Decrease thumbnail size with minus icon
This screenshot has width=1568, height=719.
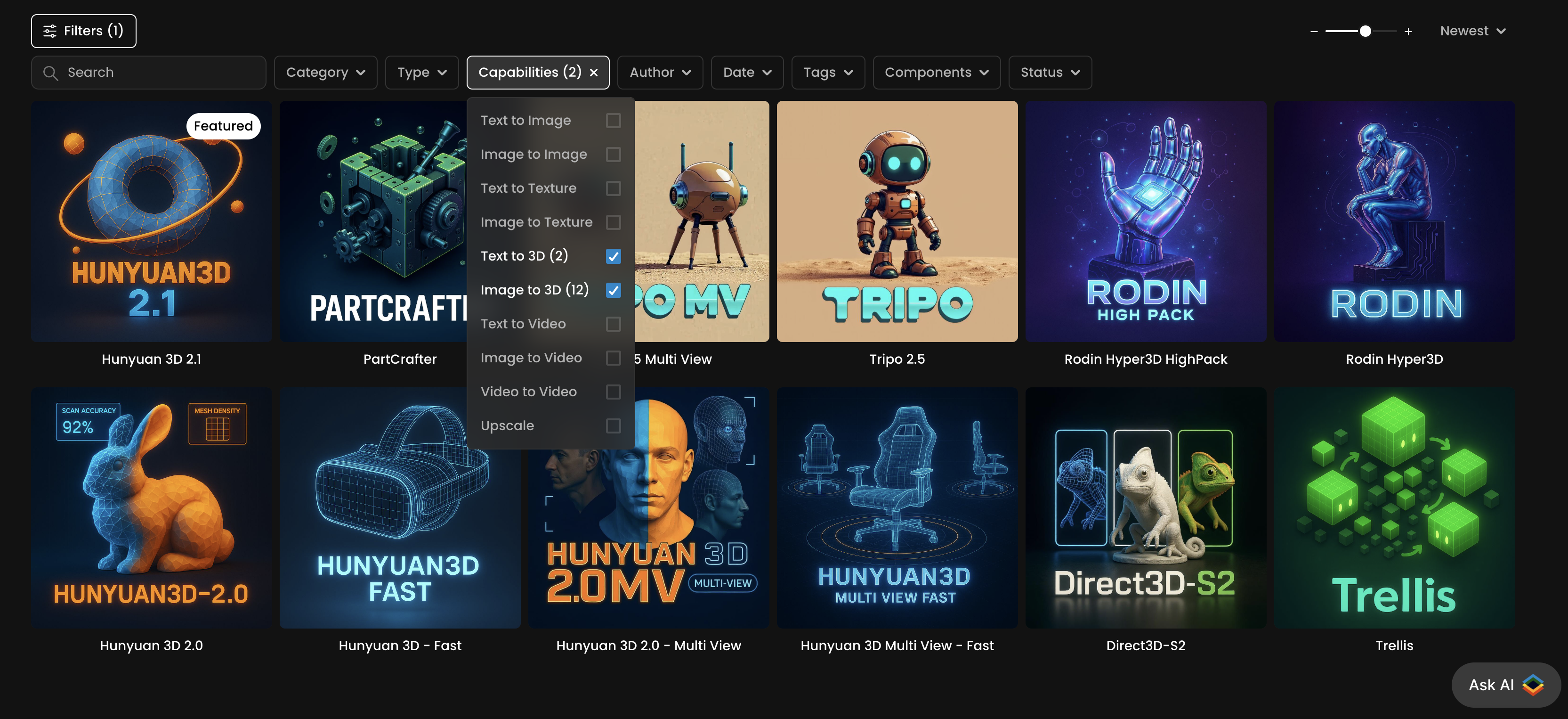tap(1314, 31)
